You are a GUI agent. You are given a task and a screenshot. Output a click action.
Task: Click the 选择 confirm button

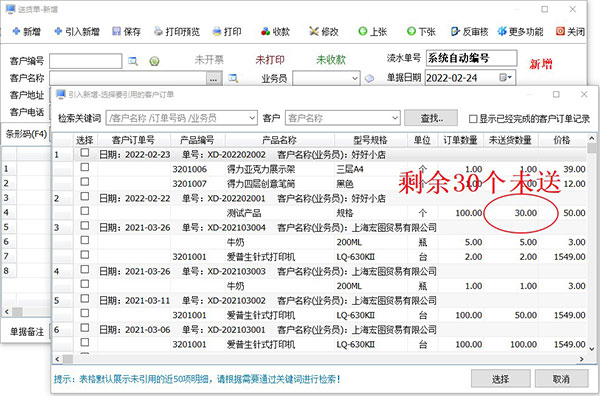(501, 378)
